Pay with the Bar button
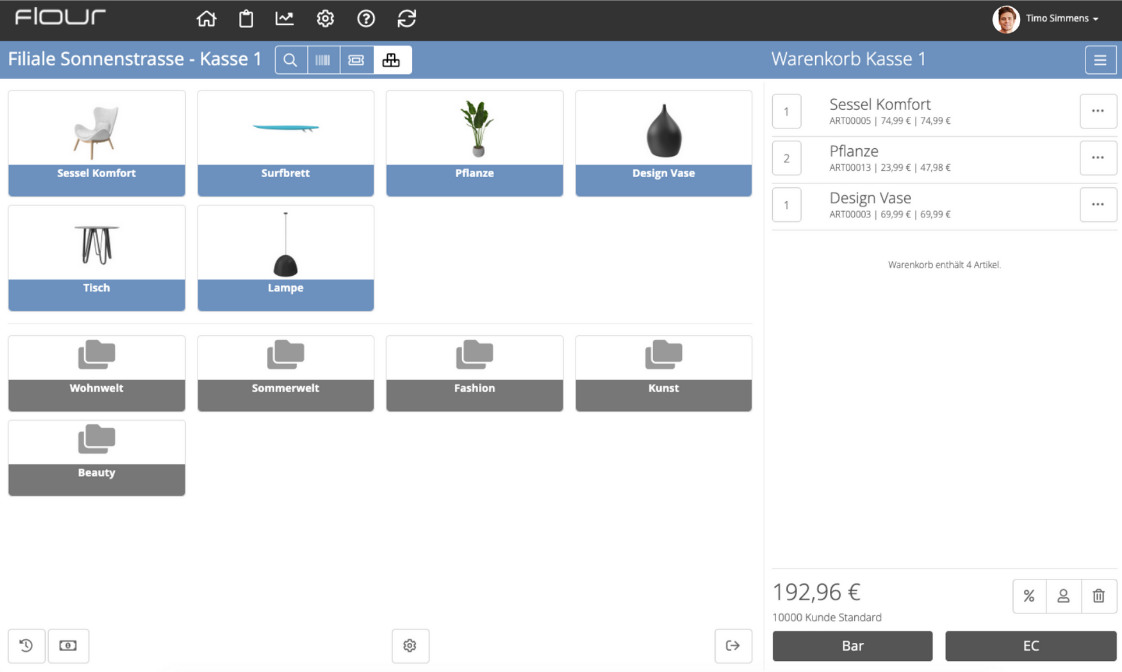The height and width of the screenshot is (672, 1122). tap(852, 646)
